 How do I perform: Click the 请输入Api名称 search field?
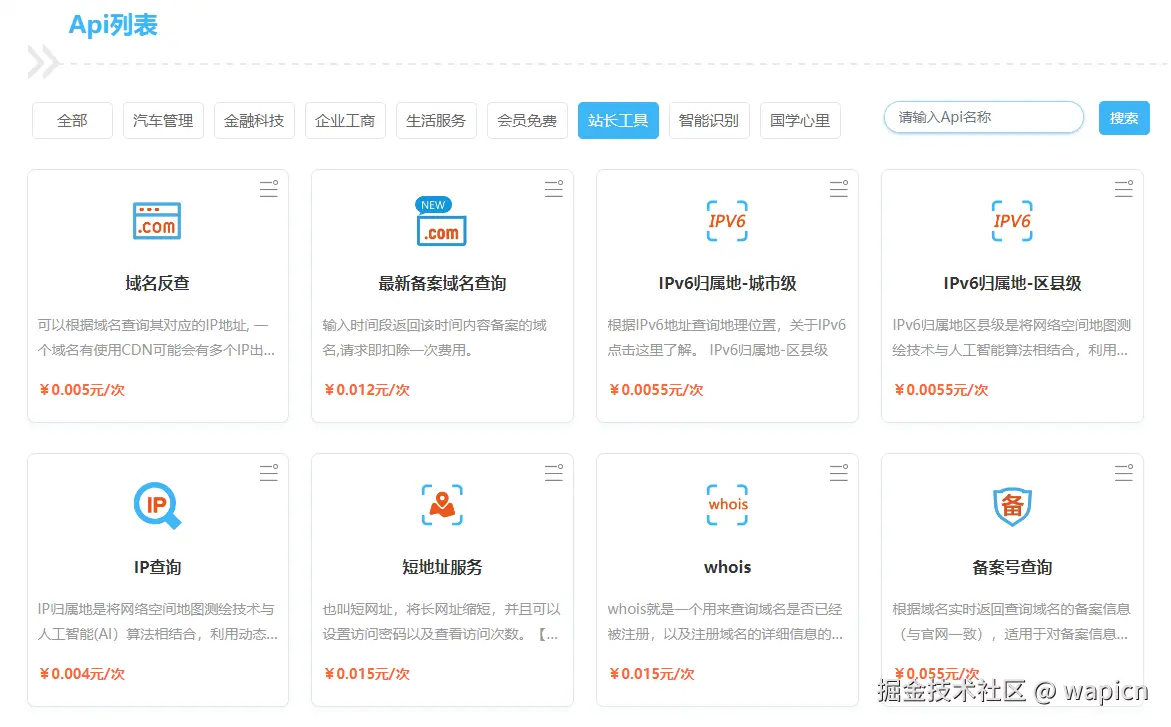pos(982,117)
